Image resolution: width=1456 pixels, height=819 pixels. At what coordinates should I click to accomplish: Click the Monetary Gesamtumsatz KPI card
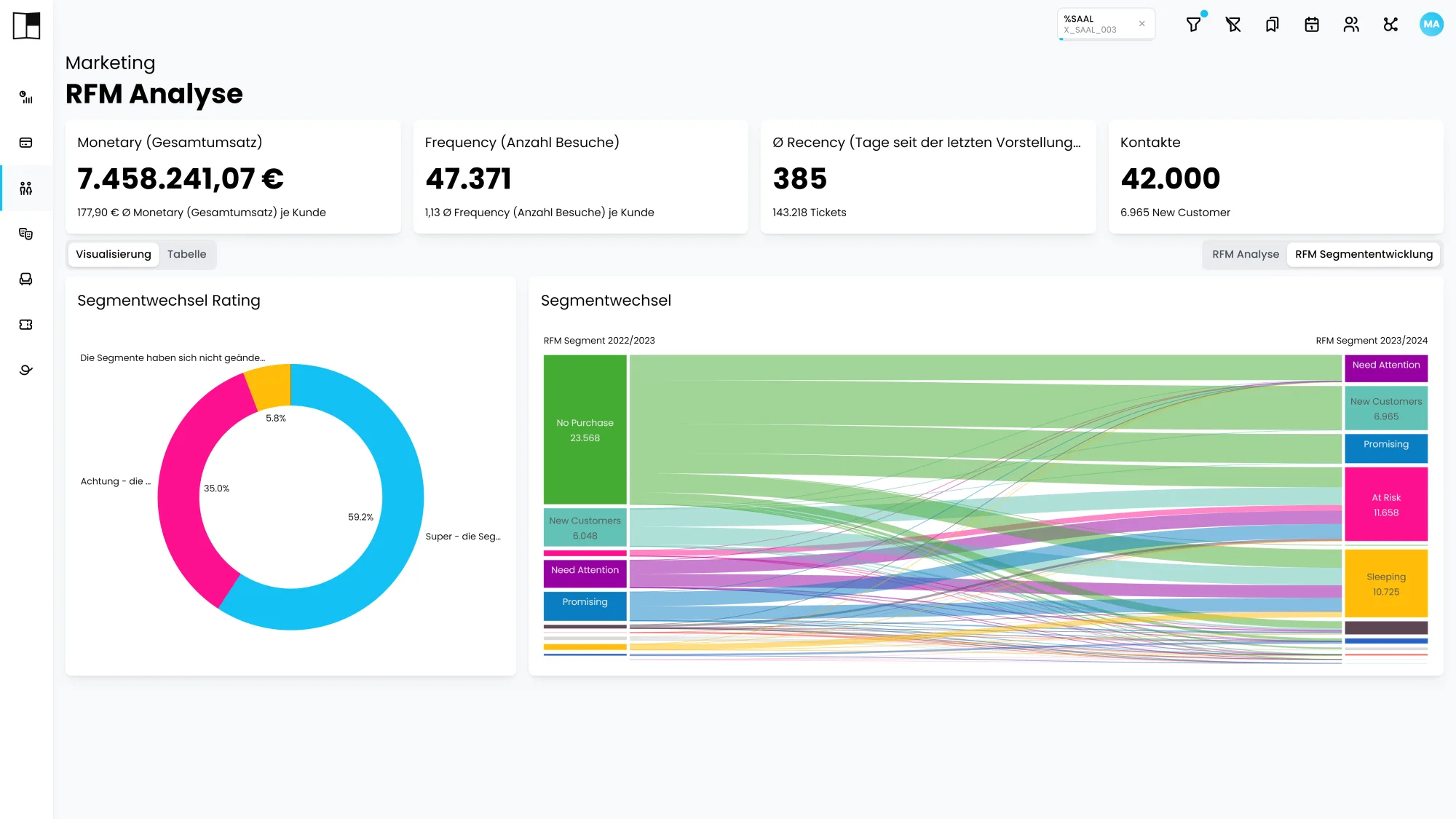tap(233, 177)
